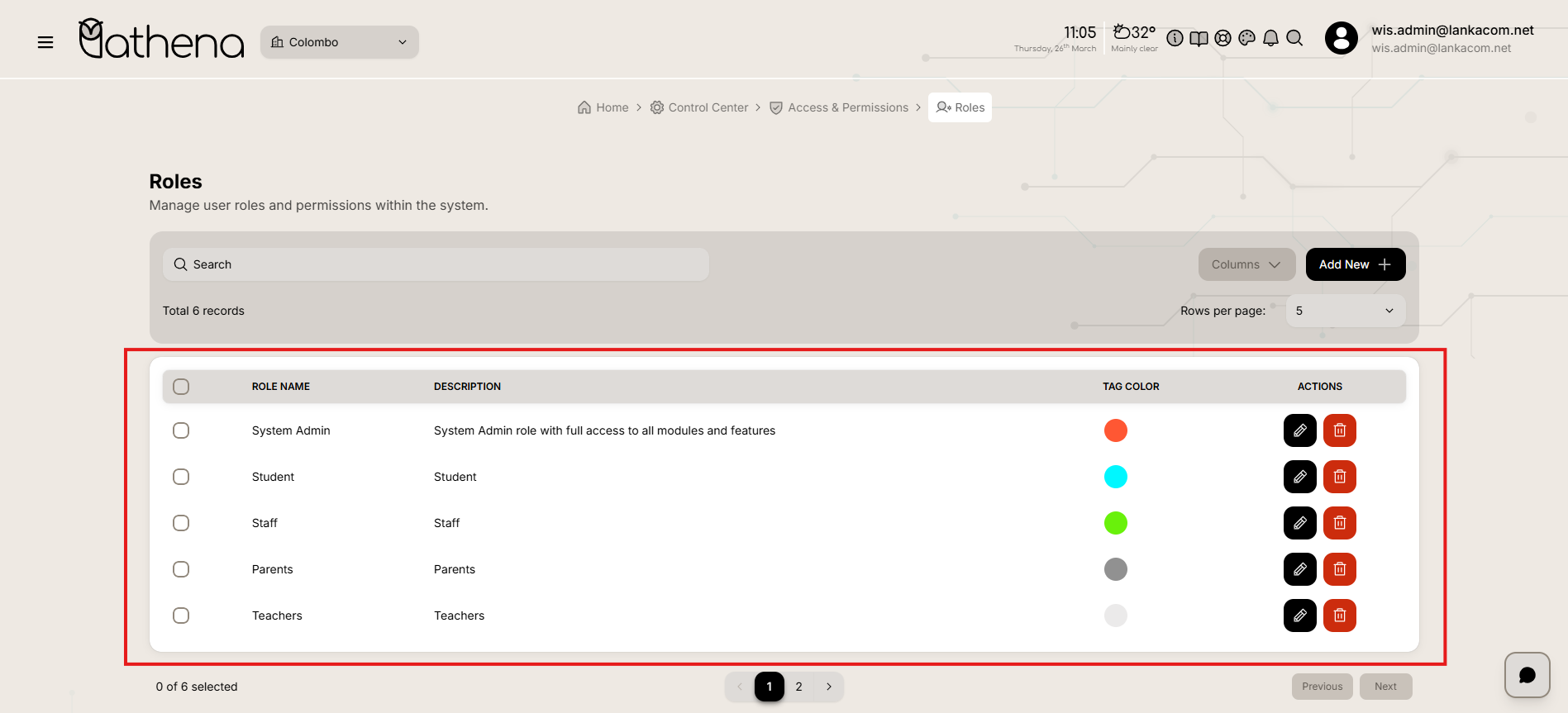Click the header magnifier search icon
This screenshot has height=713, width=1568.
point(1294,38)
